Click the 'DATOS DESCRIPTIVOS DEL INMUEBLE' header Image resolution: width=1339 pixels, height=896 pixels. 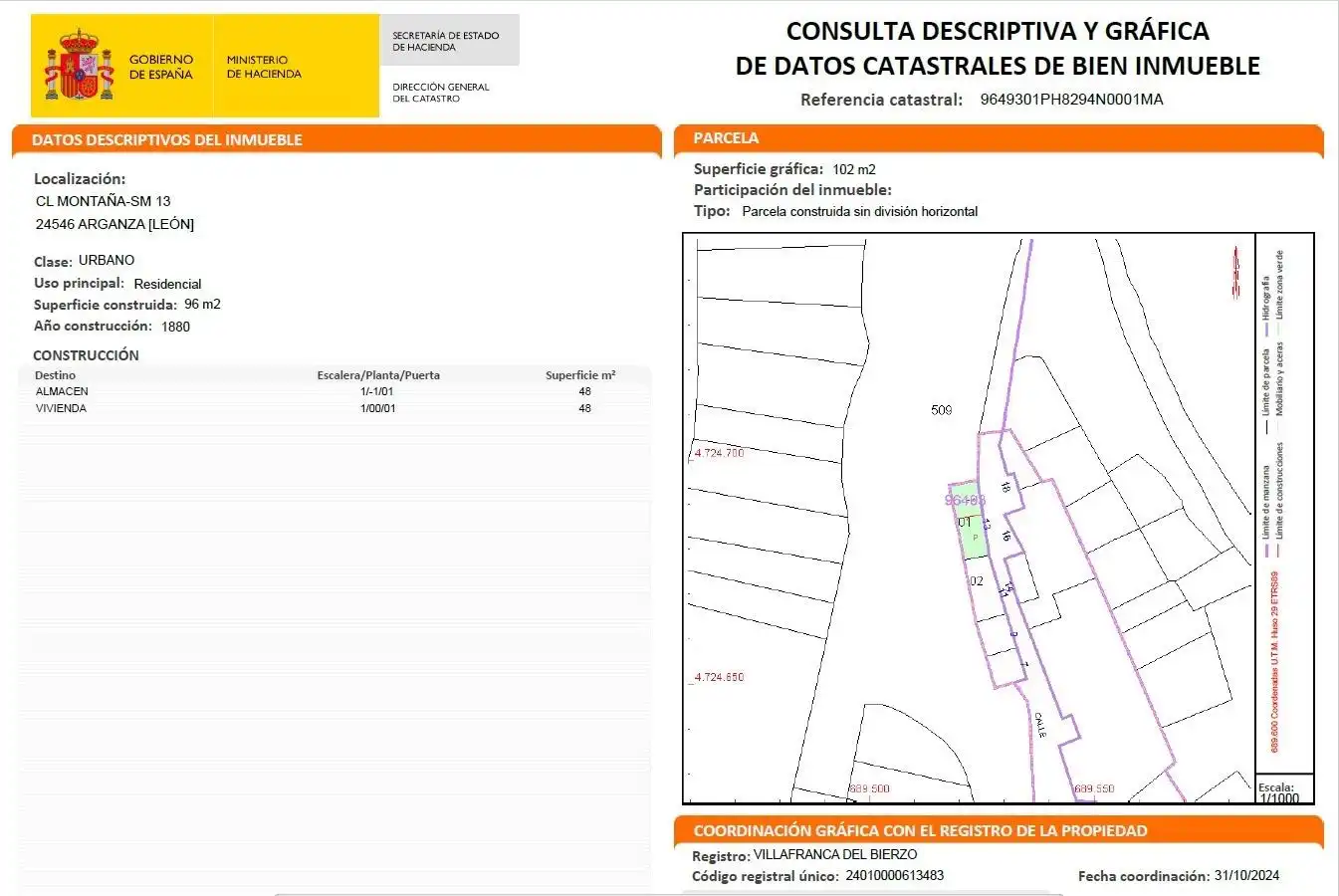coord(167,139)
